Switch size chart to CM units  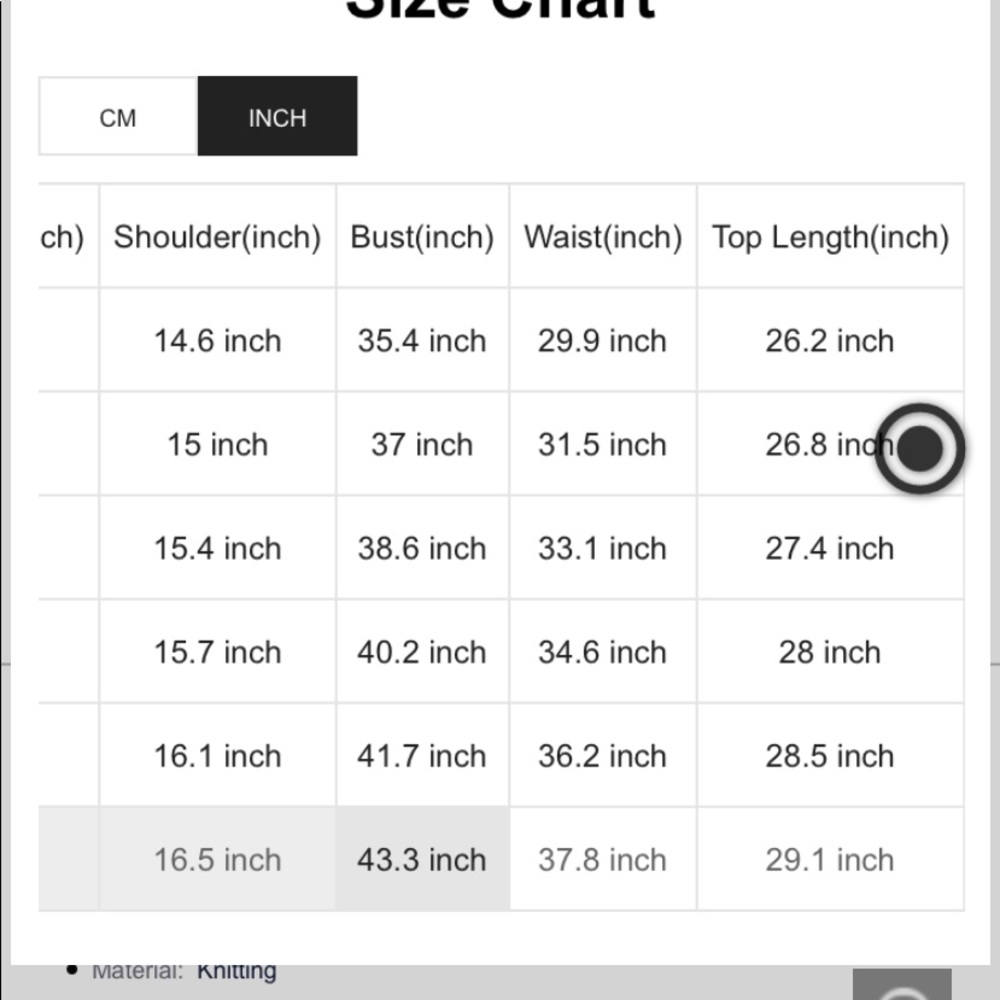coord(118,116)
